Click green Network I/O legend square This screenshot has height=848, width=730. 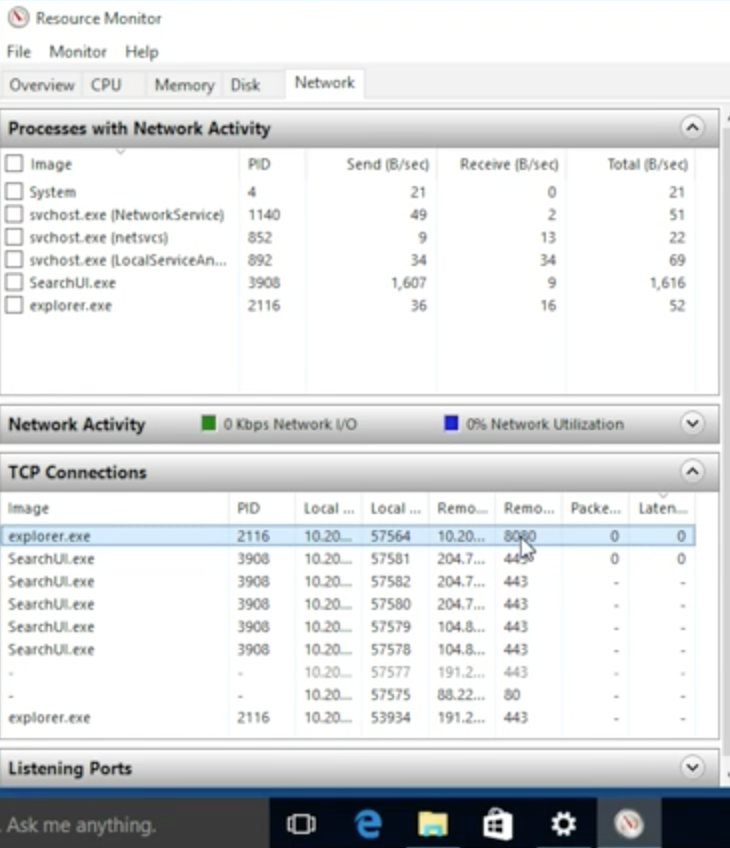208,423
